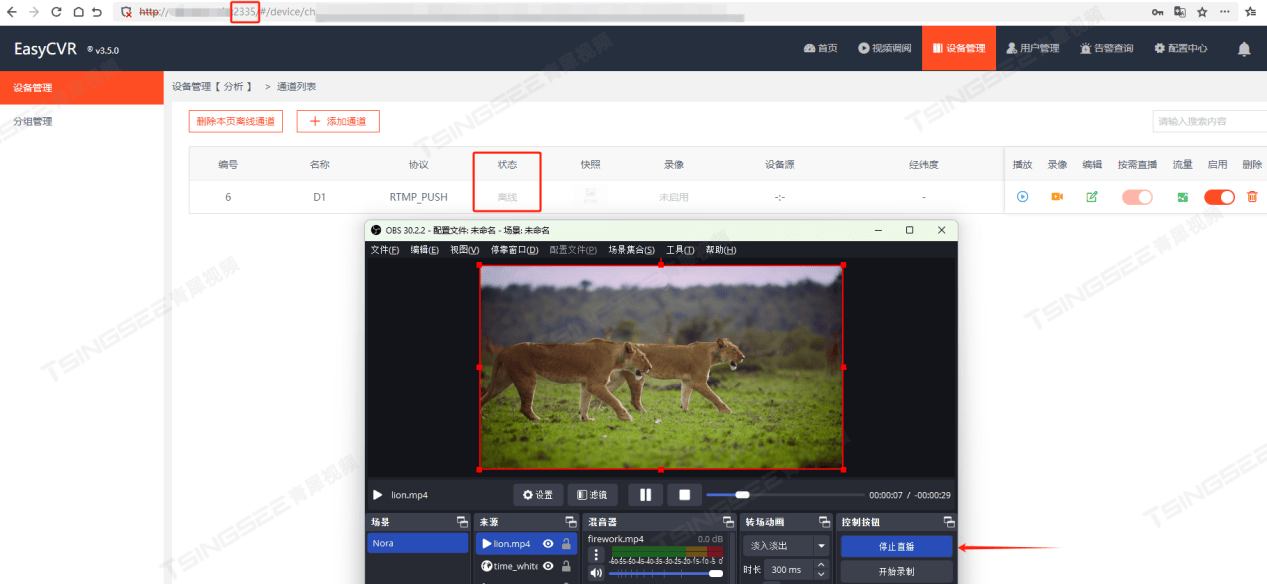
Task: Toggle lock for lion.mp4 source
Action: click(566, 544)
